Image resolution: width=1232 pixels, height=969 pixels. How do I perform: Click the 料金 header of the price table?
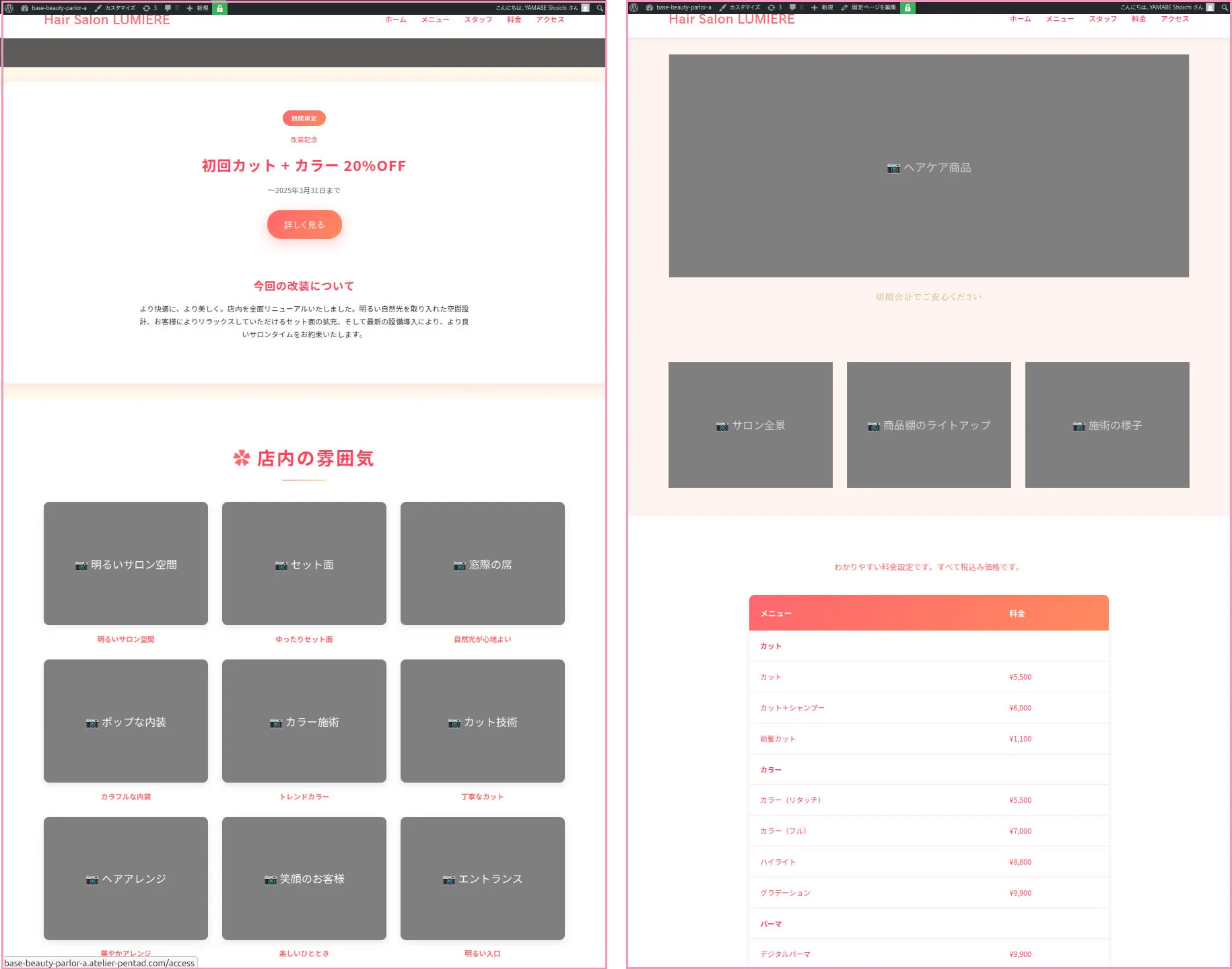click(1017, 613)
